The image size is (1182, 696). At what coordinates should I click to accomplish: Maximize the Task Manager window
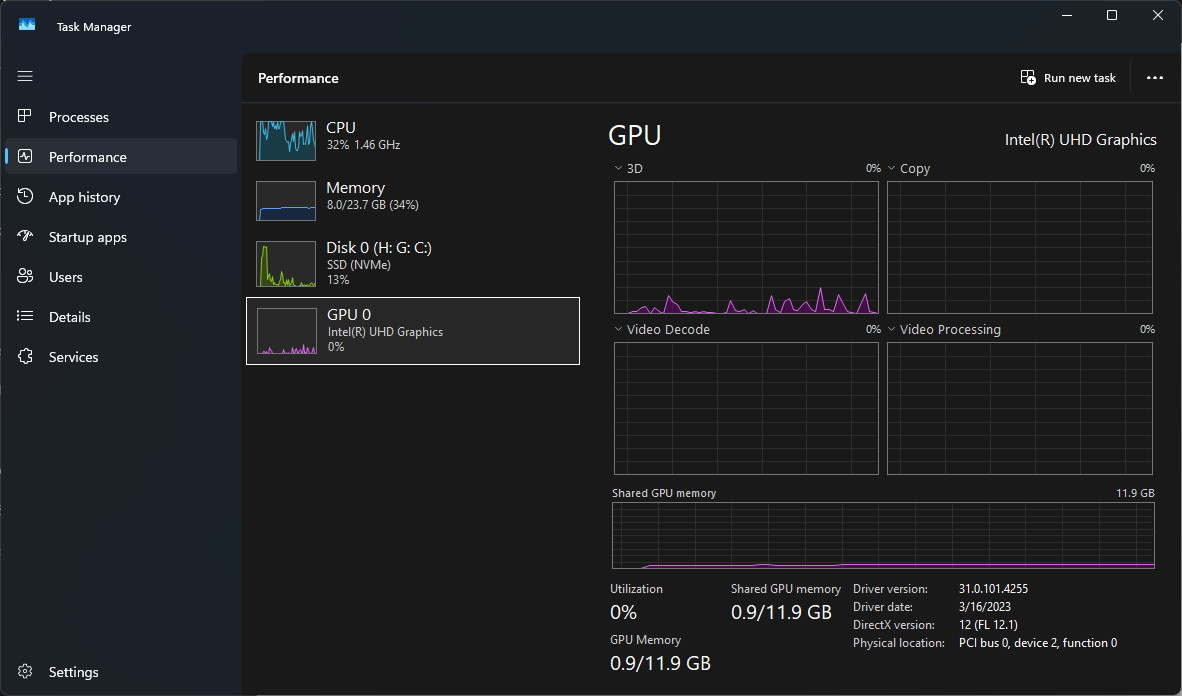tap(1111, 15)
